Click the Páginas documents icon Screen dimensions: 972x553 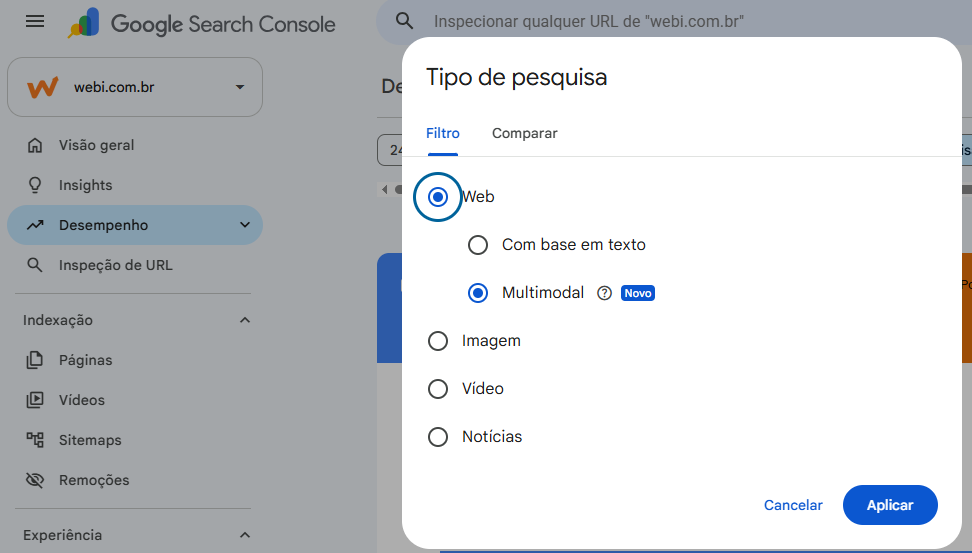35,360
